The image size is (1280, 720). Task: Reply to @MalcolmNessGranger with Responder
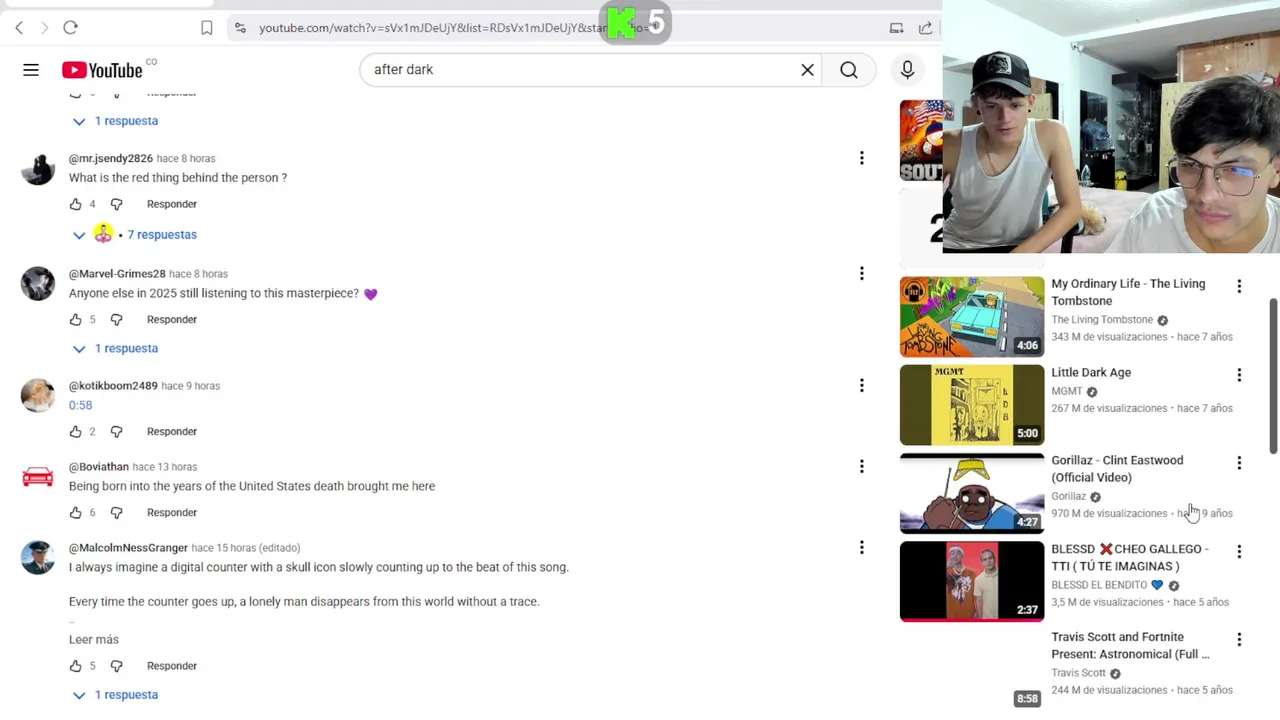(172, 666)
